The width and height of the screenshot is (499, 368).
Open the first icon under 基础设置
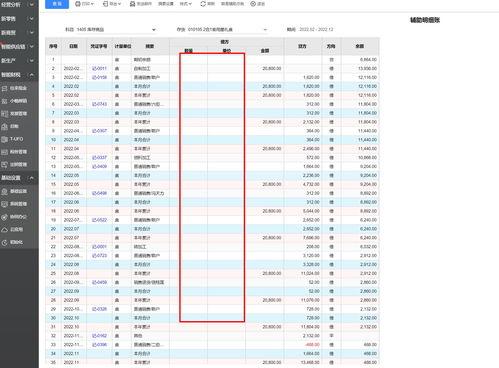[4, 191]
